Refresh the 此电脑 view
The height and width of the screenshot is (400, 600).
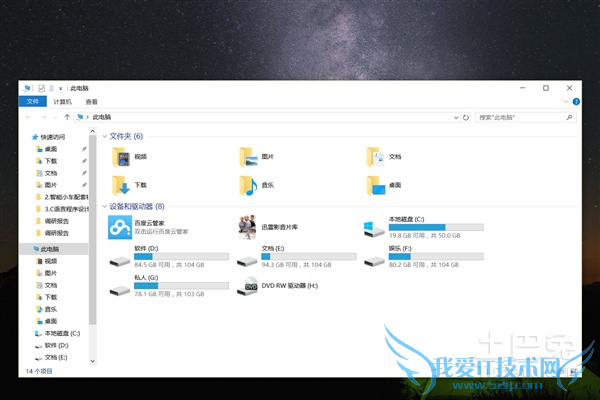[x=466, y=118]
